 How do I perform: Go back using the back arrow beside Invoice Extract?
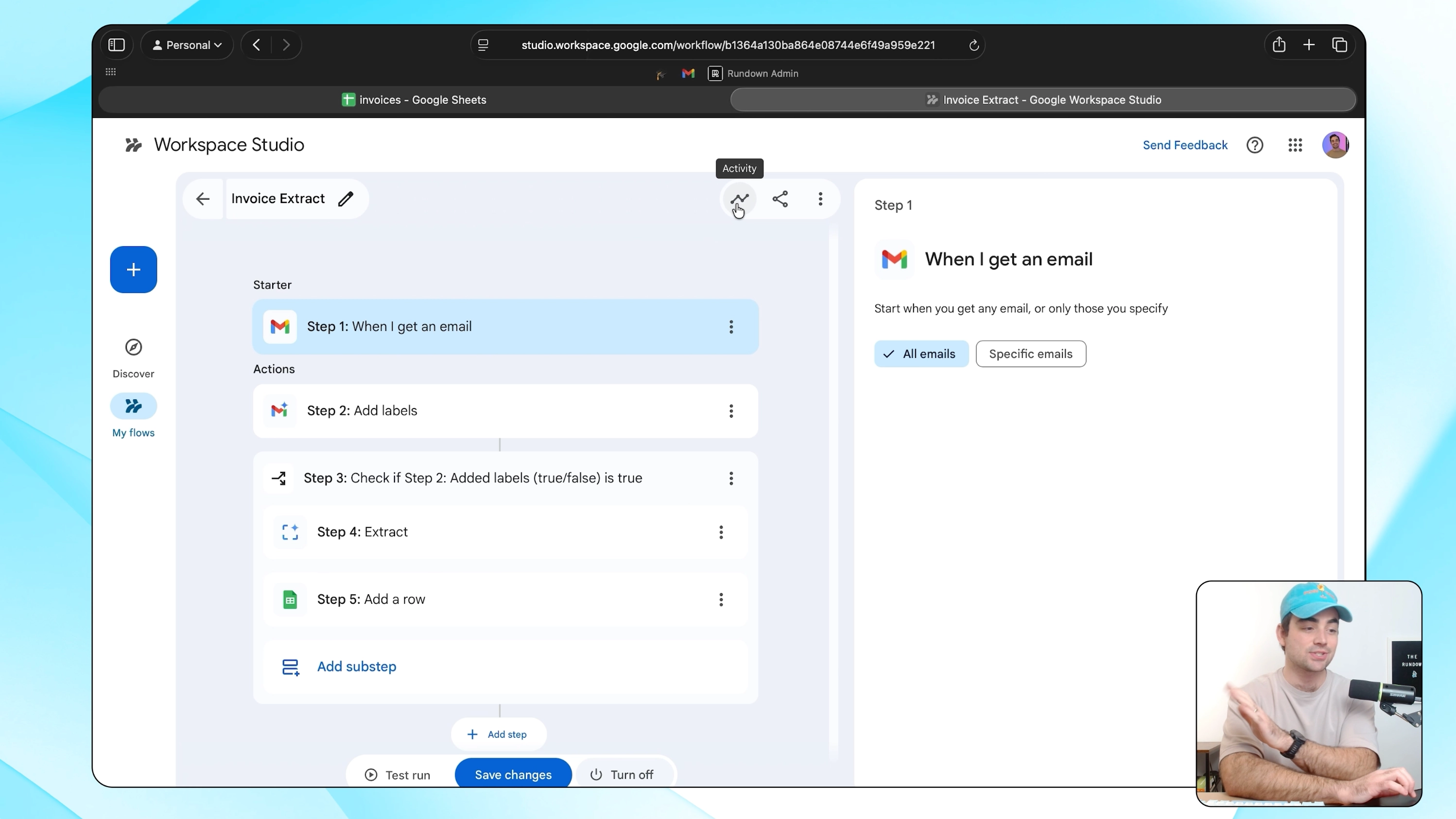point(203,199)
